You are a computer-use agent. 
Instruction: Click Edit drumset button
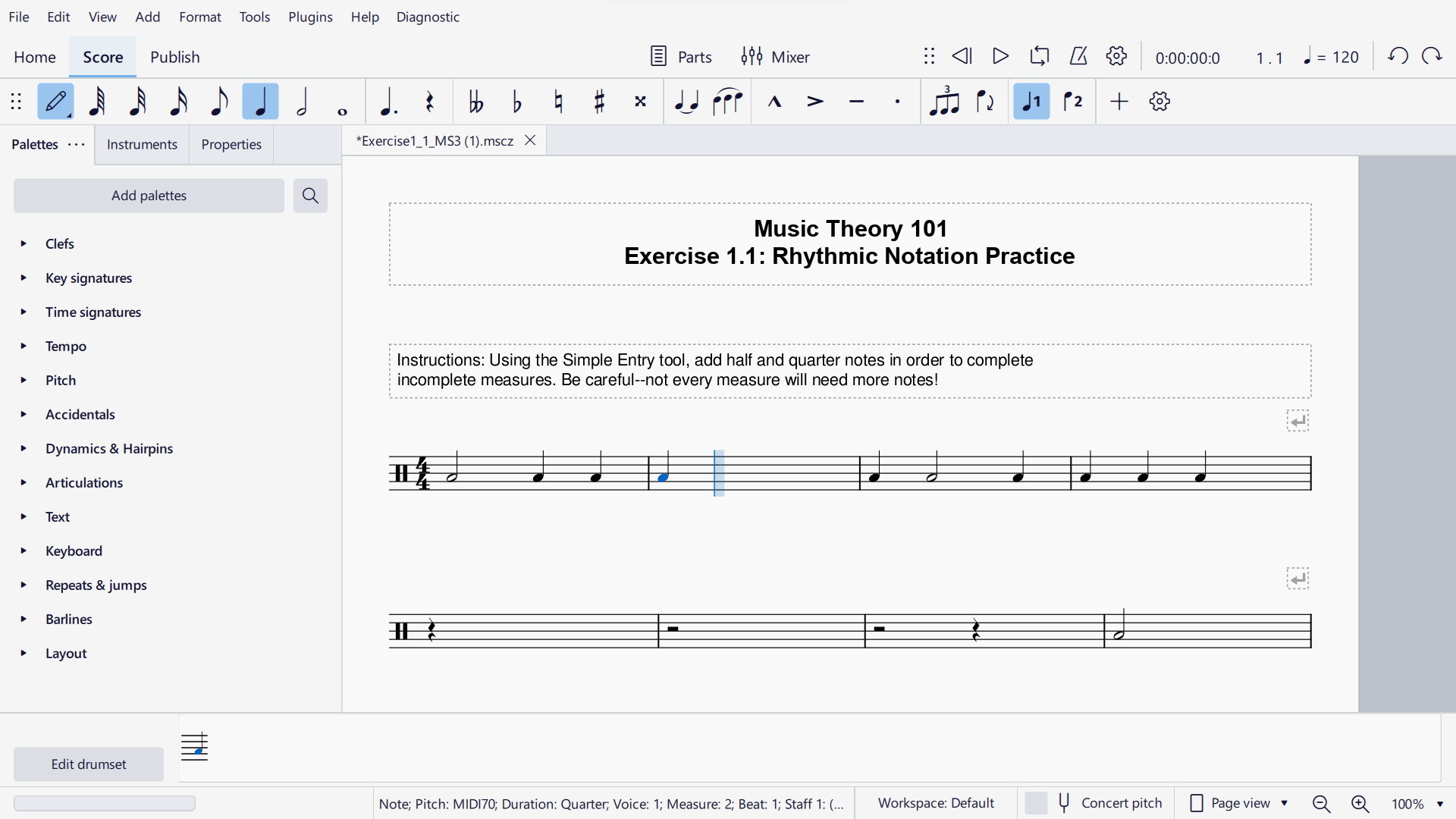(x=89, y=764)
